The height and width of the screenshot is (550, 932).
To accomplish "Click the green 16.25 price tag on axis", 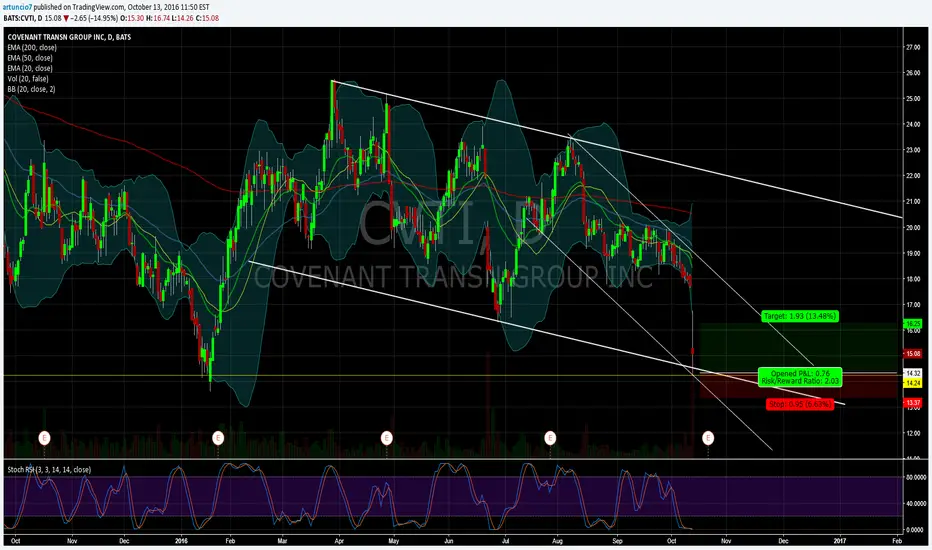I will (x=912, y=324).
